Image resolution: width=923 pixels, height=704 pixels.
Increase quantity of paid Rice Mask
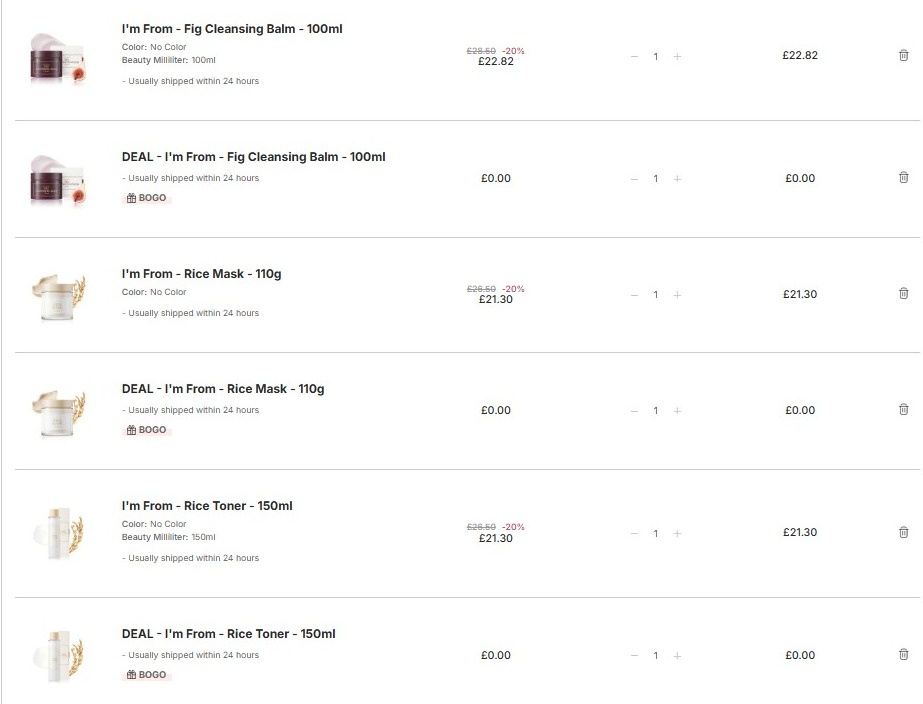click(677, 295)
